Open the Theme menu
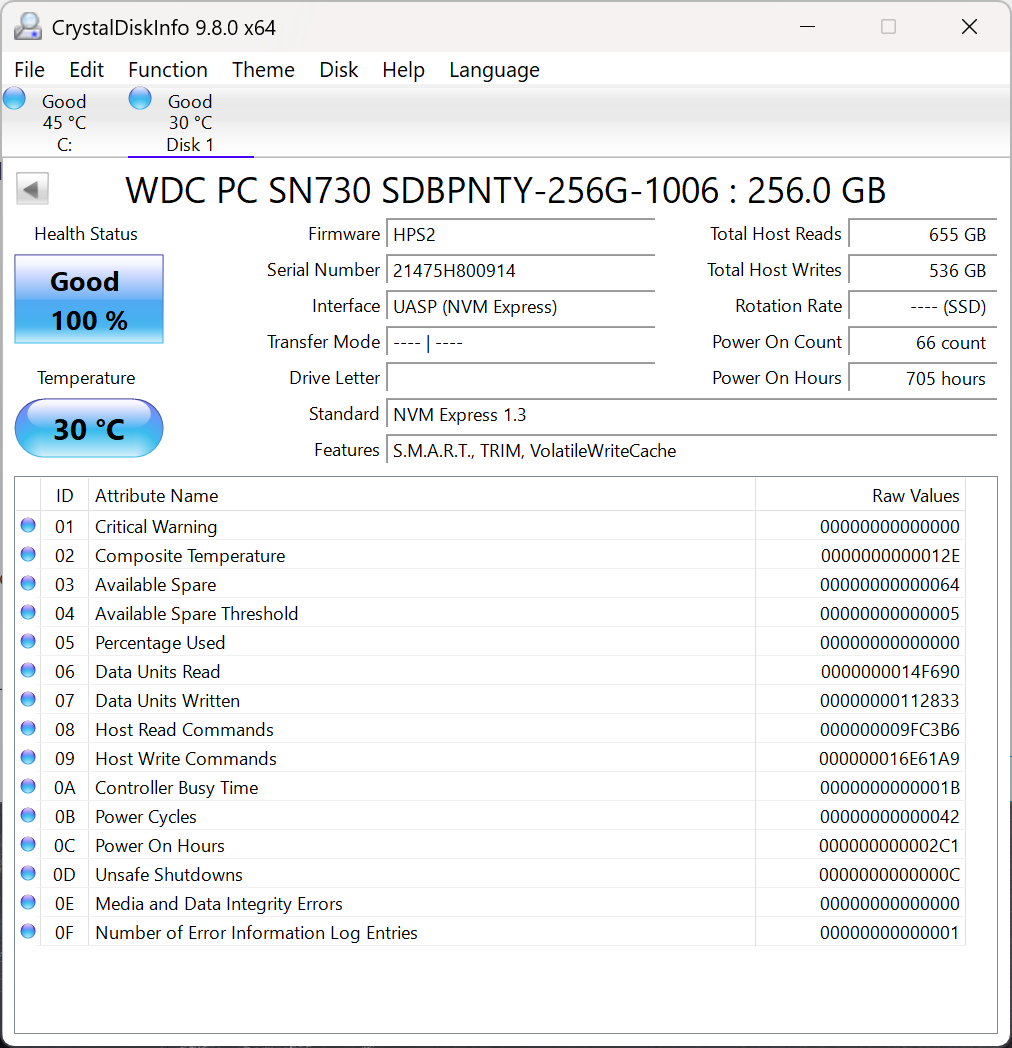The width and height of the screenshot is (1012, 1048). 263,70
